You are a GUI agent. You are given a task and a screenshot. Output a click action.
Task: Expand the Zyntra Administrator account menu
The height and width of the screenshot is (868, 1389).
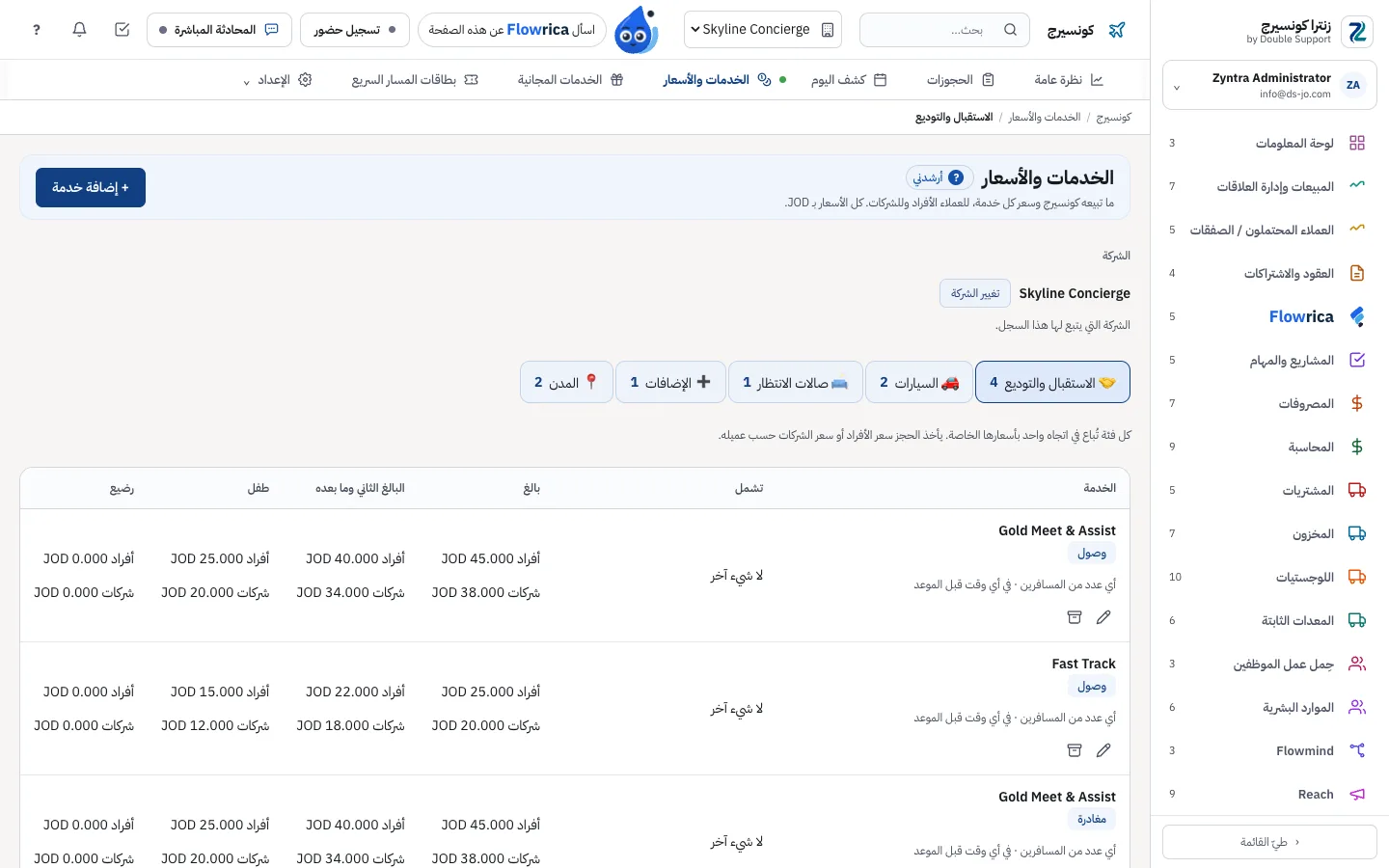click(1269, 85)
